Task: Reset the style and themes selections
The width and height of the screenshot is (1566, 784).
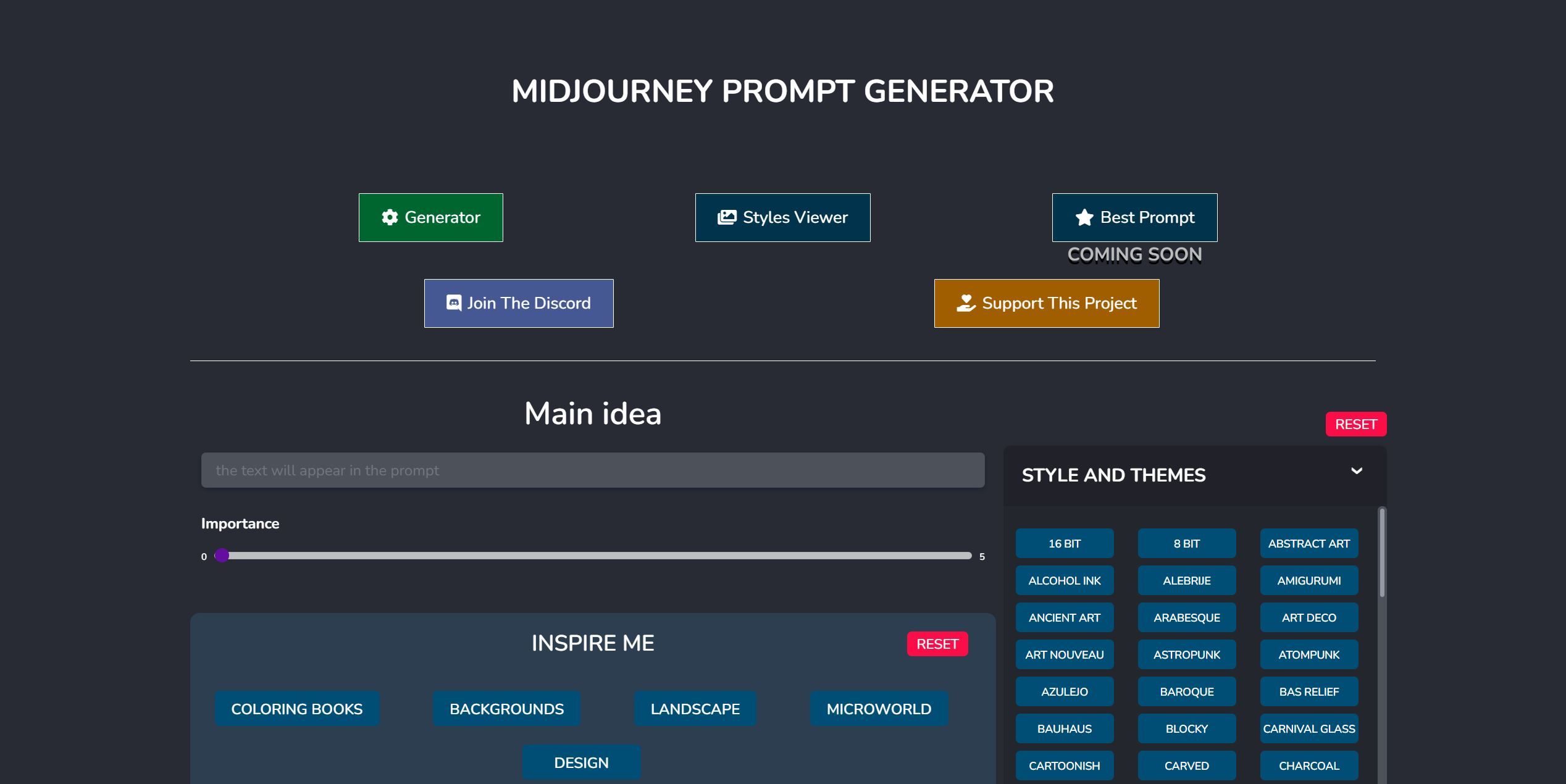Action: pos(1355,424)
